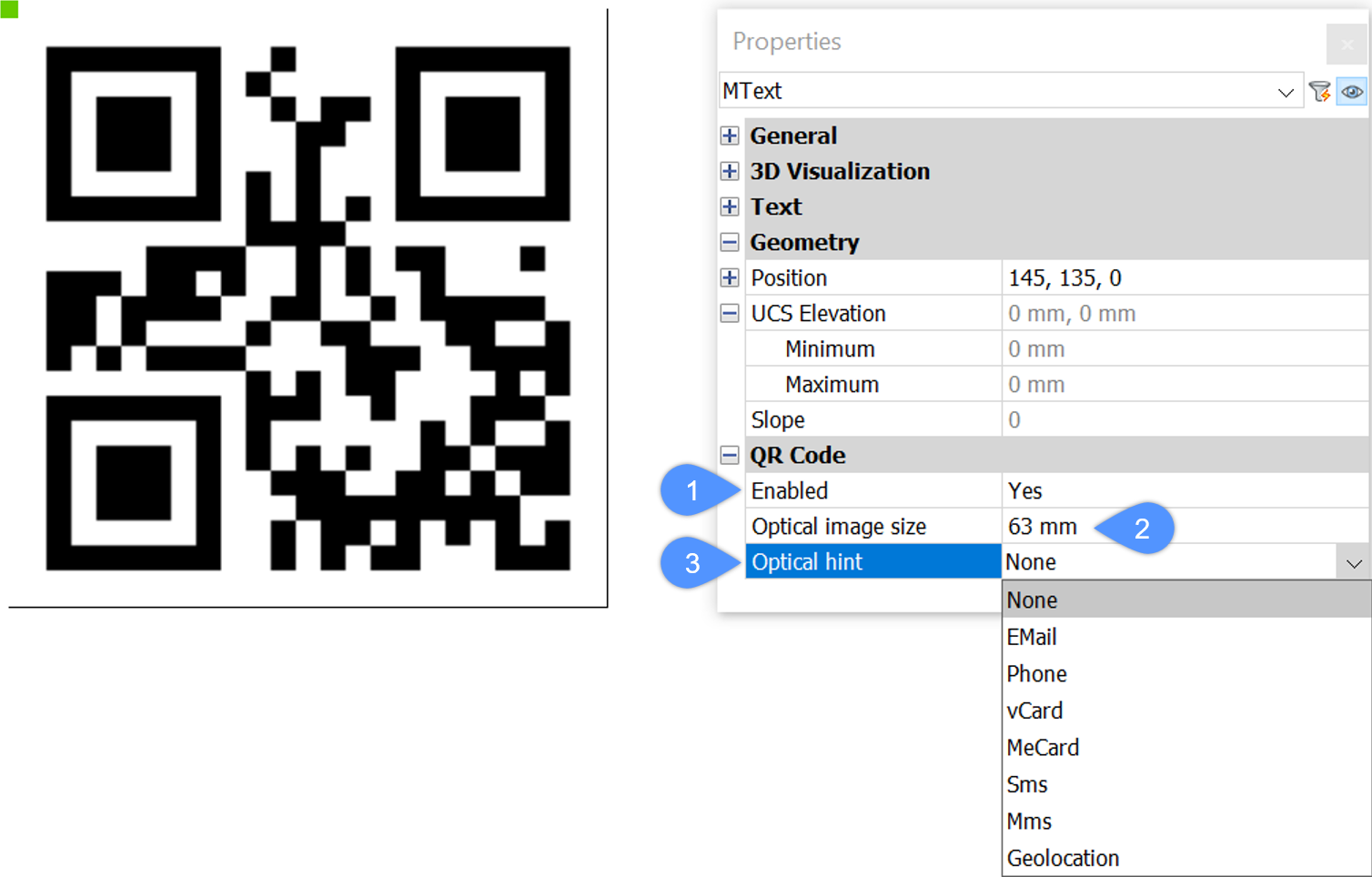Click the Enabled value Yes field
The width and height of the screenshot is (1372, 877).
(1183, 490)
